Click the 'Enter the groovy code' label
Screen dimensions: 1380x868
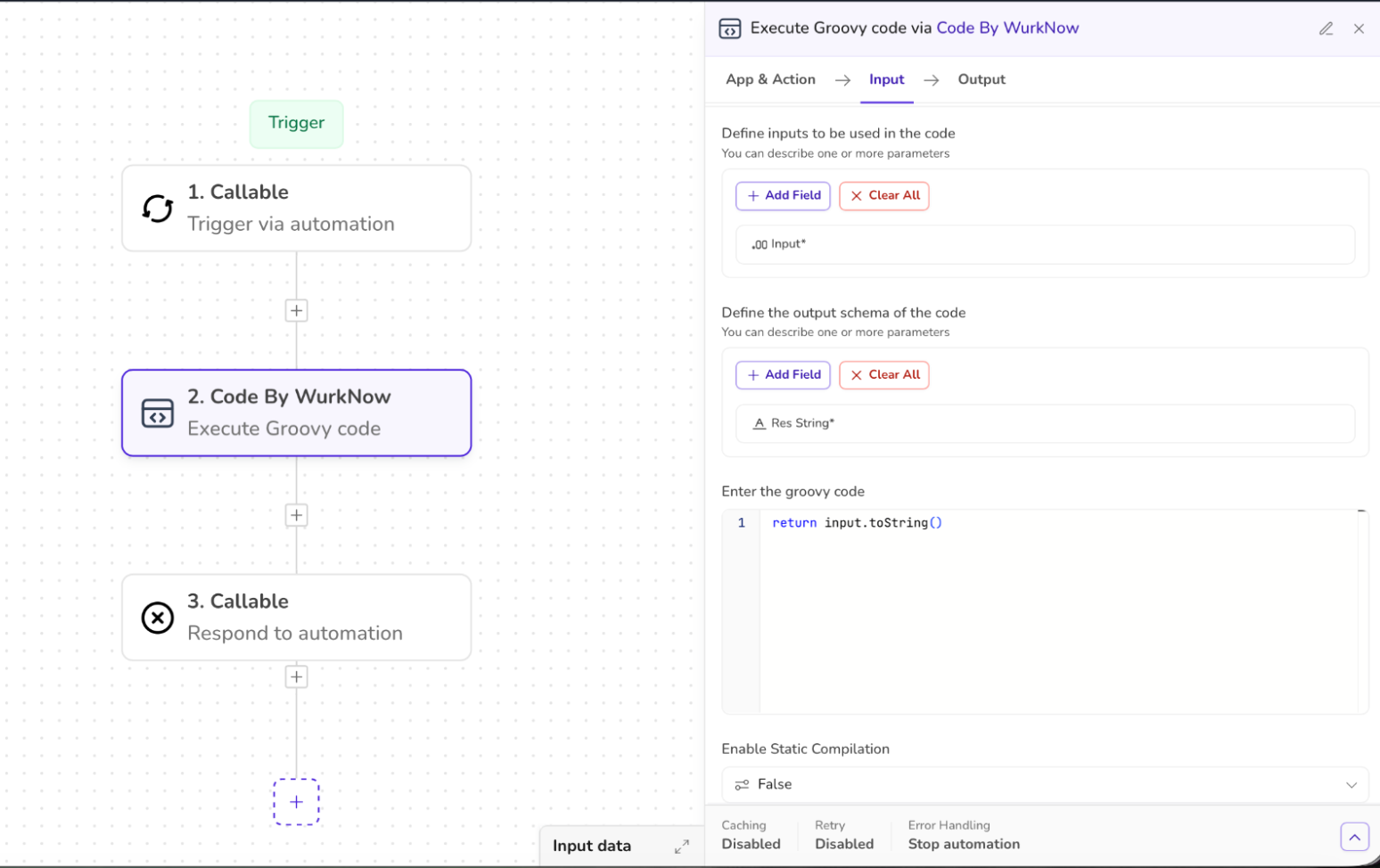[793, 492]
